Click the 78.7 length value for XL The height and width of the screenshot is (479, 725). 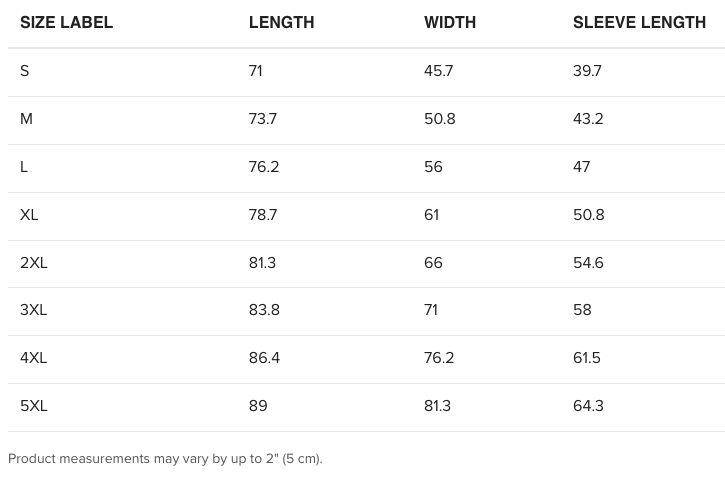[x=263, y=215]
